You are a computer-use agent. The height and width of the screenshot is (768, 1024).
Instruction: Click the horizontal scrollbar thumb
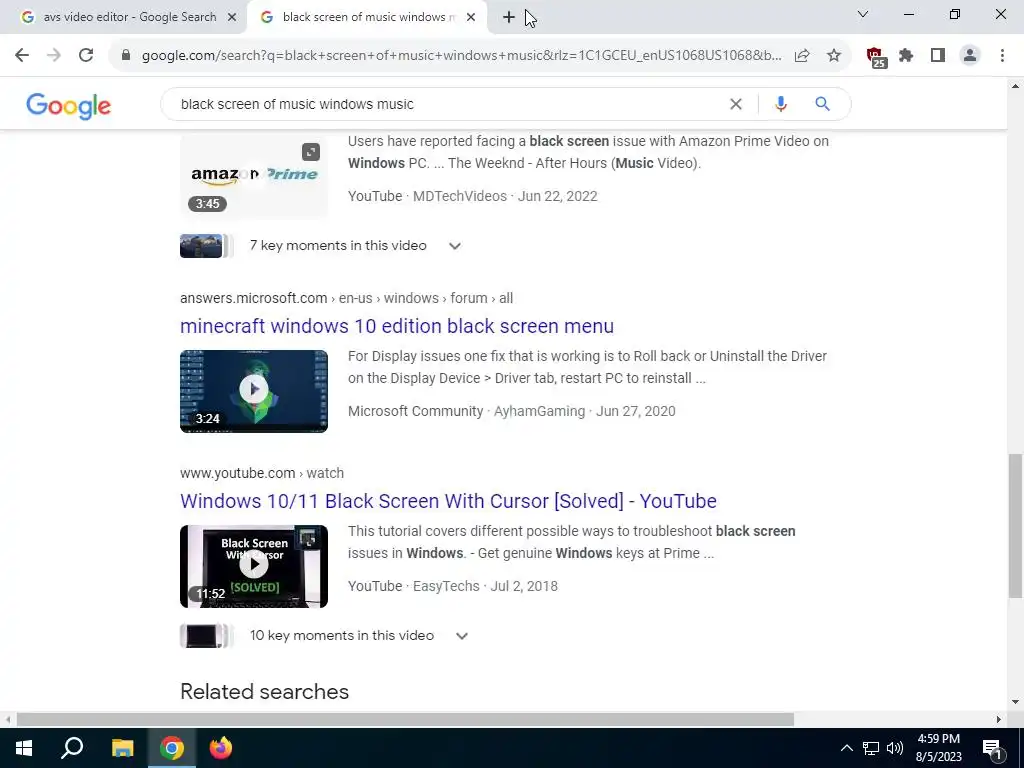pyautogui.click(x=405, y=720)
